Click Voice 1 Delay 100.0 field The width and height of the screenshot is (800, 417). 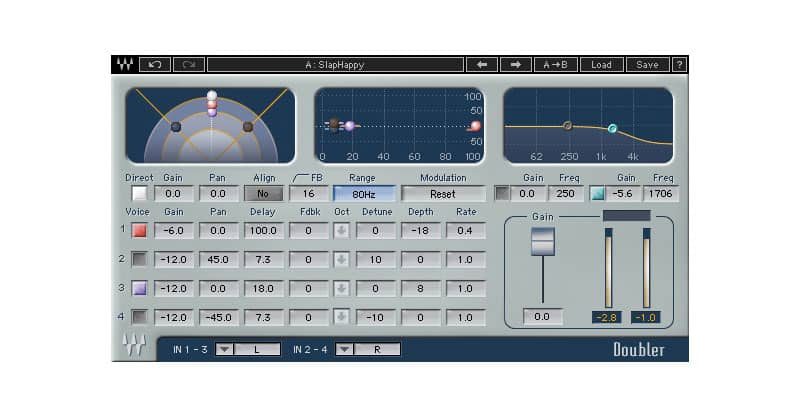pos(263,231)
